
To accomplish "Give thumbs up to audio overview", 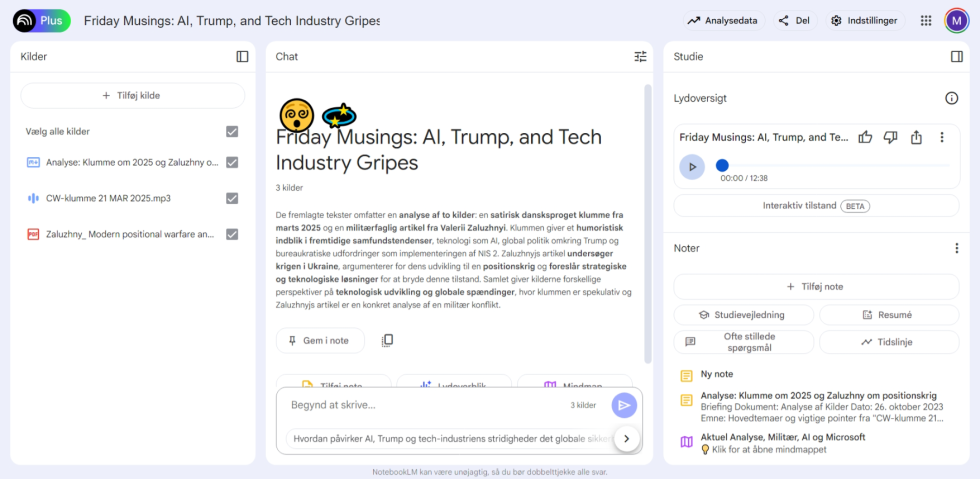I will tap(865, 137).
